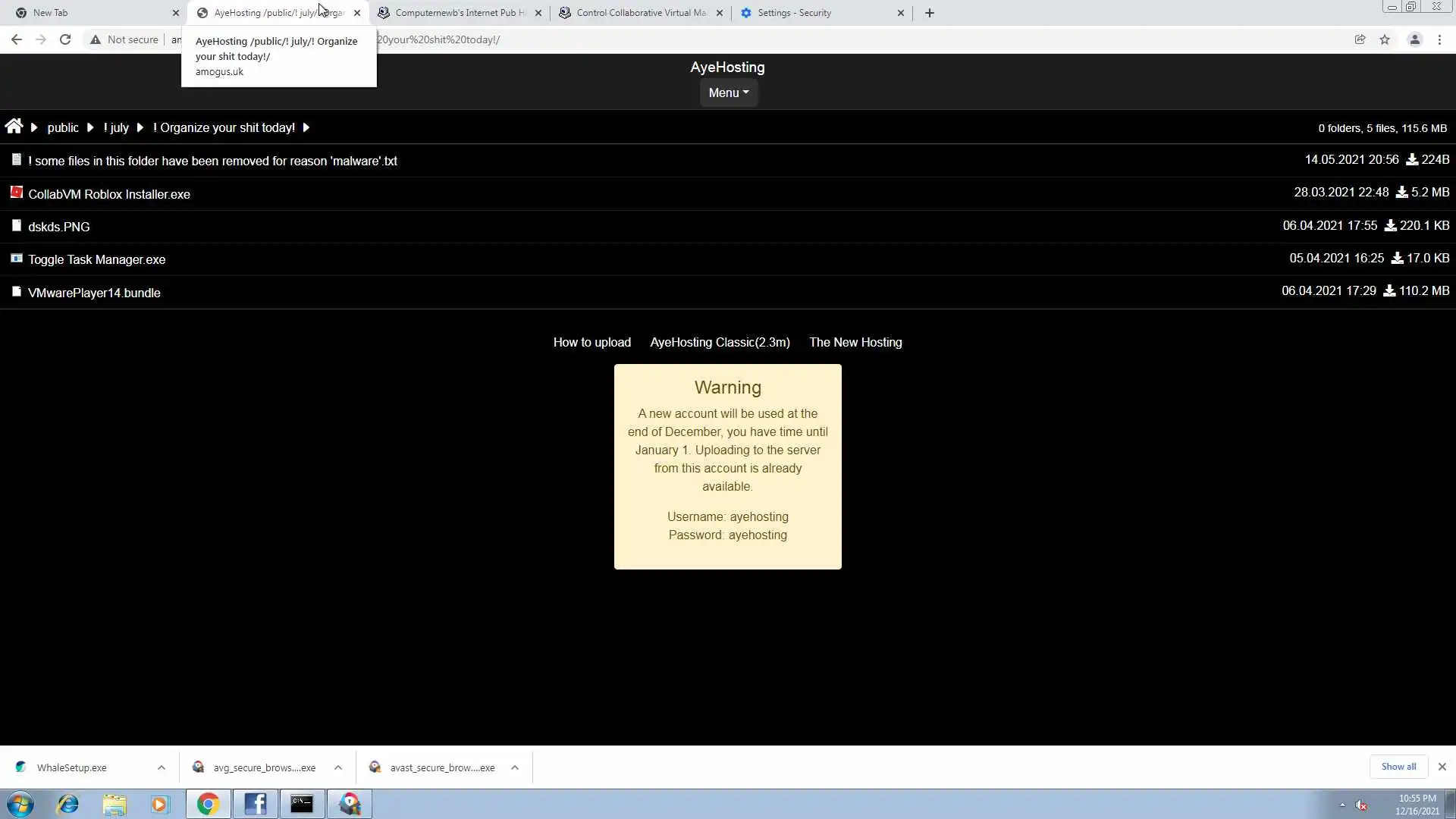Viewport: 1456px width, 819px height.
Task: Click download icon for CollabVM Roblox Installer.exe
Action: pos(1401,193)
